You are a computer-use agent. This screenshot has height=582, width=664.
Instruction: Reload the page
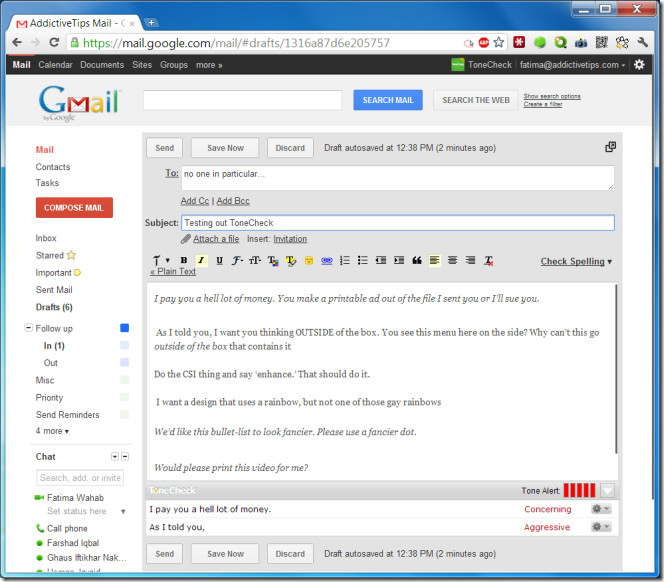(54, 42)
